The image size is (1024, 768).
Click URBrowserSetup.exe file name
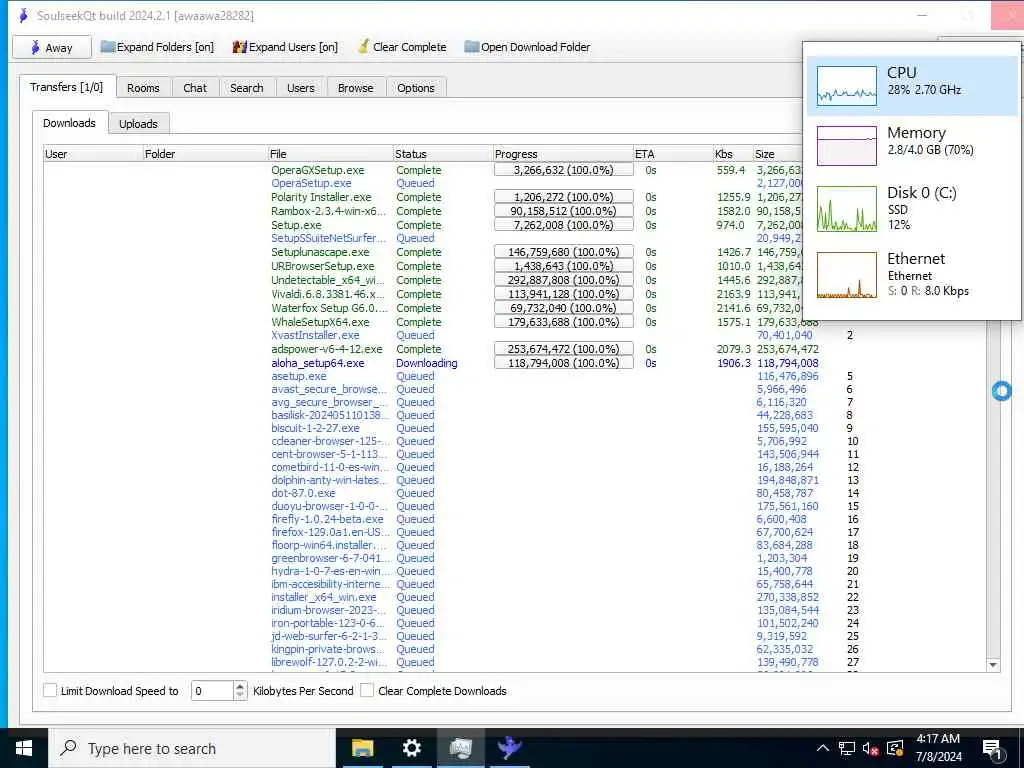pos(323,266)
